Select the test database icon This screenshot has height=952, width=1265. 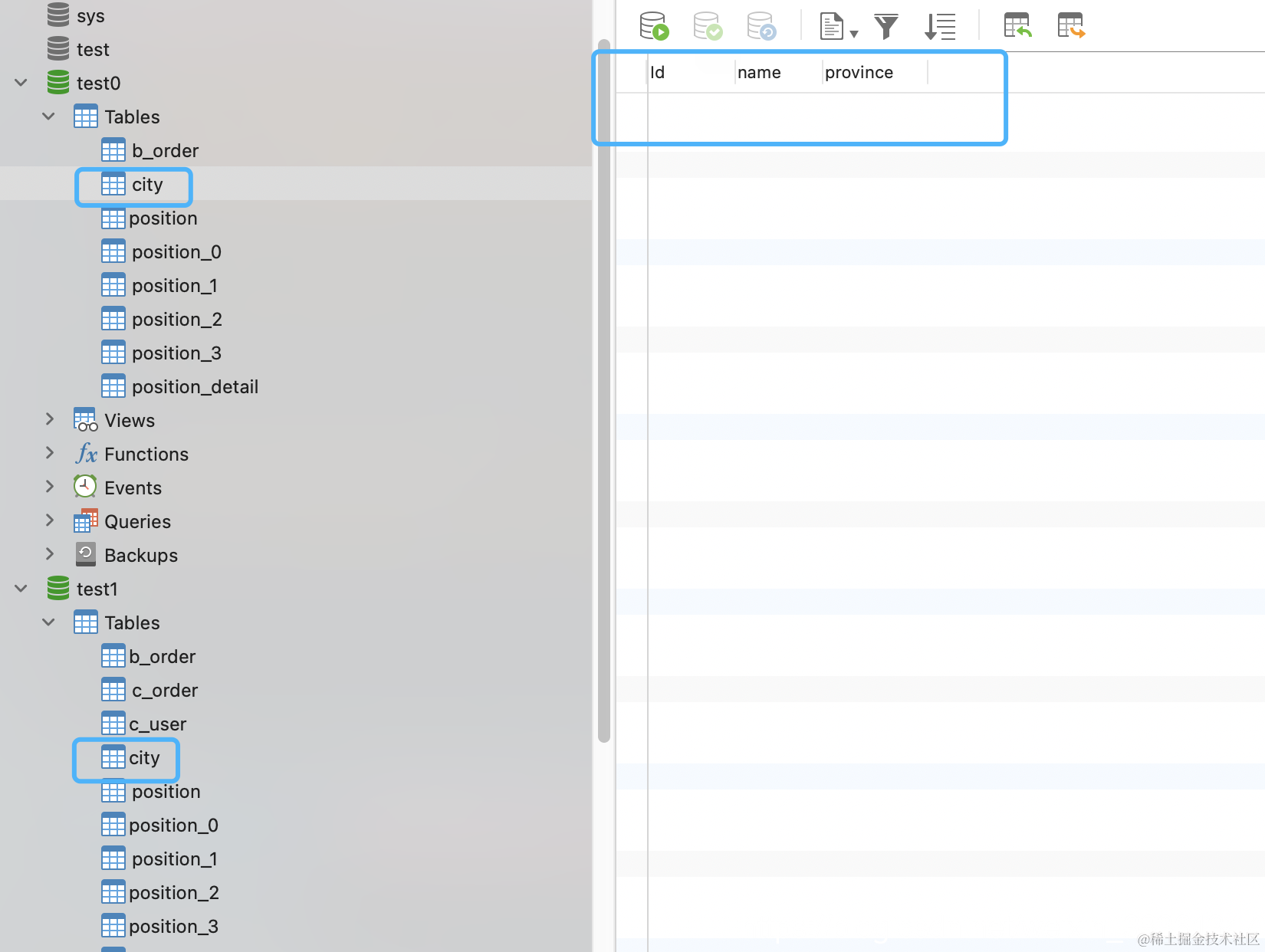point(58,48)
